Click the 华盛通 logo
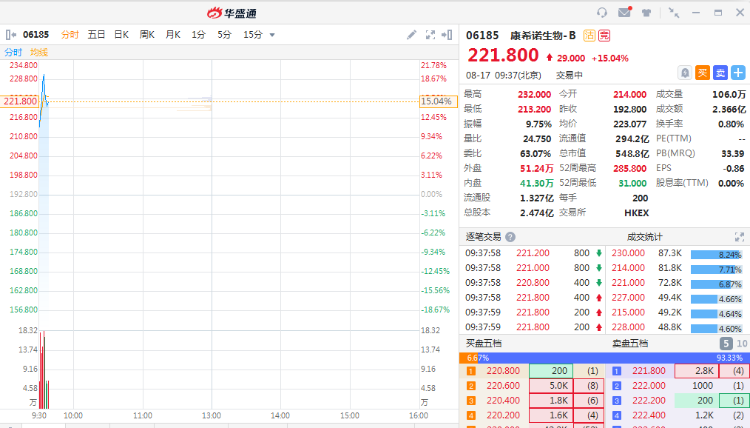Screen dimensions: 750x428 click(x=232, y=13)
